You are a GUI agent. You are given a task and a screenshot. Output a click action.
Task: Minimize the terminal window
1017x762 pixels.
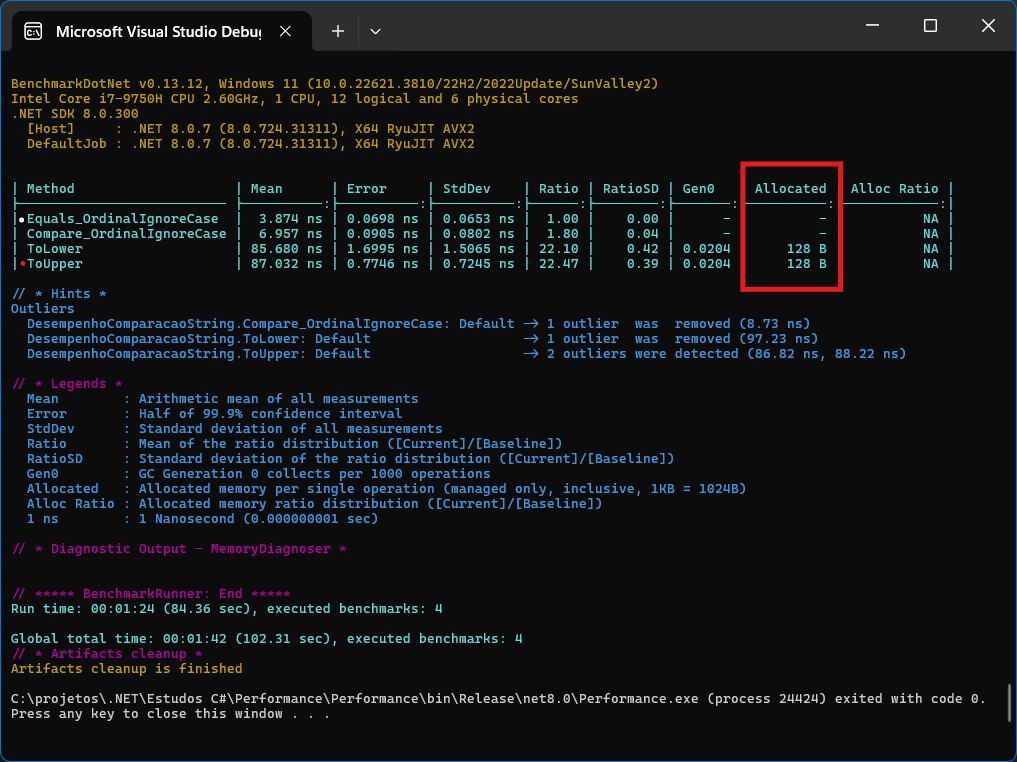[x=872, y=25]
